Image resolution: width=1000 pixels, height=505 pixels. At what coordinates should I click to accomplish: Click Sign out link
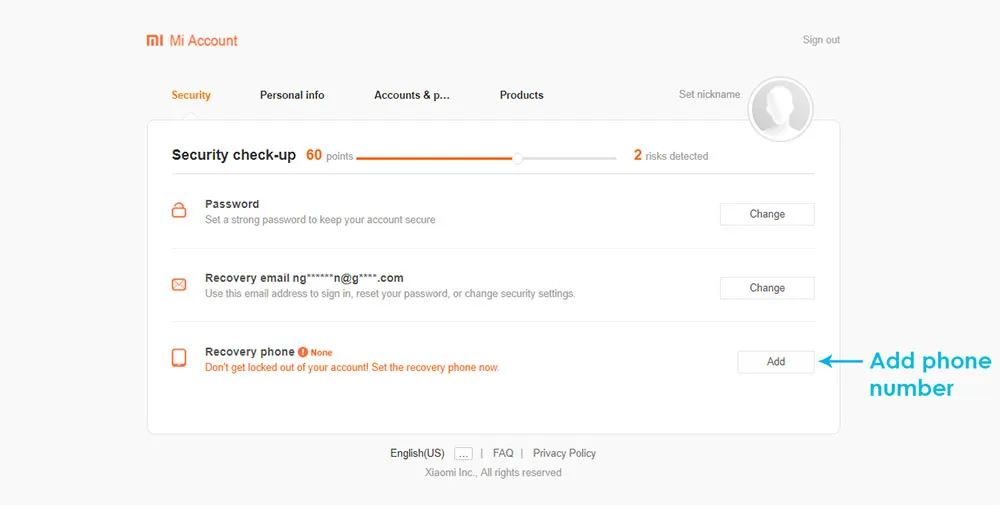tap(821, 40)
